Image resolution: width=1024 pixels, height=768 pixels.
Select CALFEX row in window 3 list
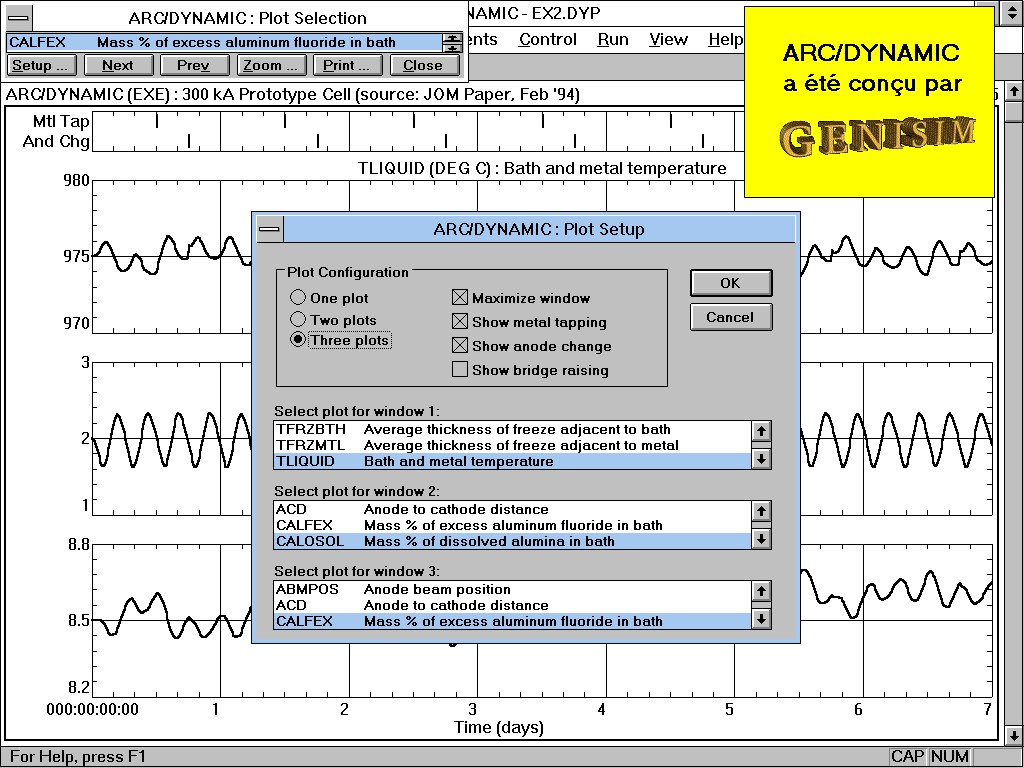[x=513, y=621]
